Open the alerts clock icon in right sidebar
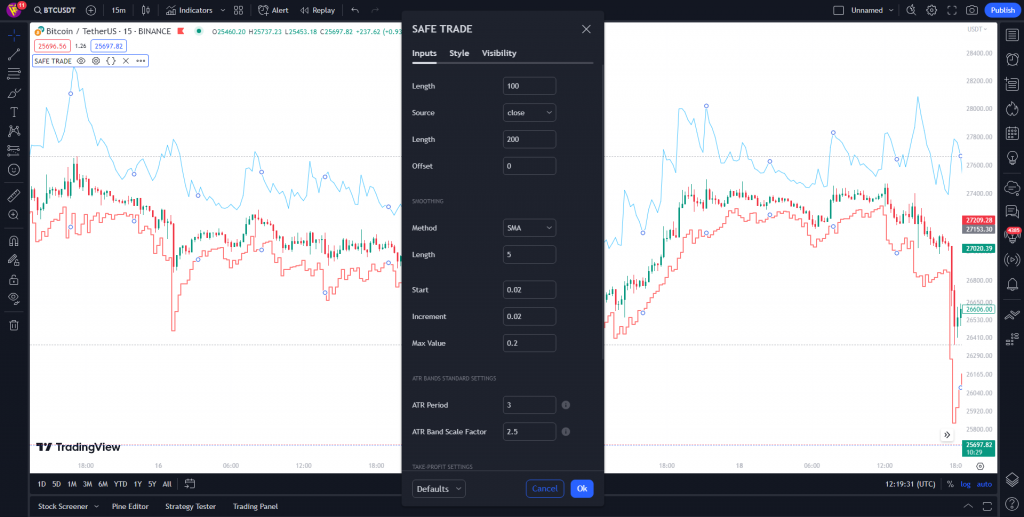The image size is (1024, 517). point(1012,59)
